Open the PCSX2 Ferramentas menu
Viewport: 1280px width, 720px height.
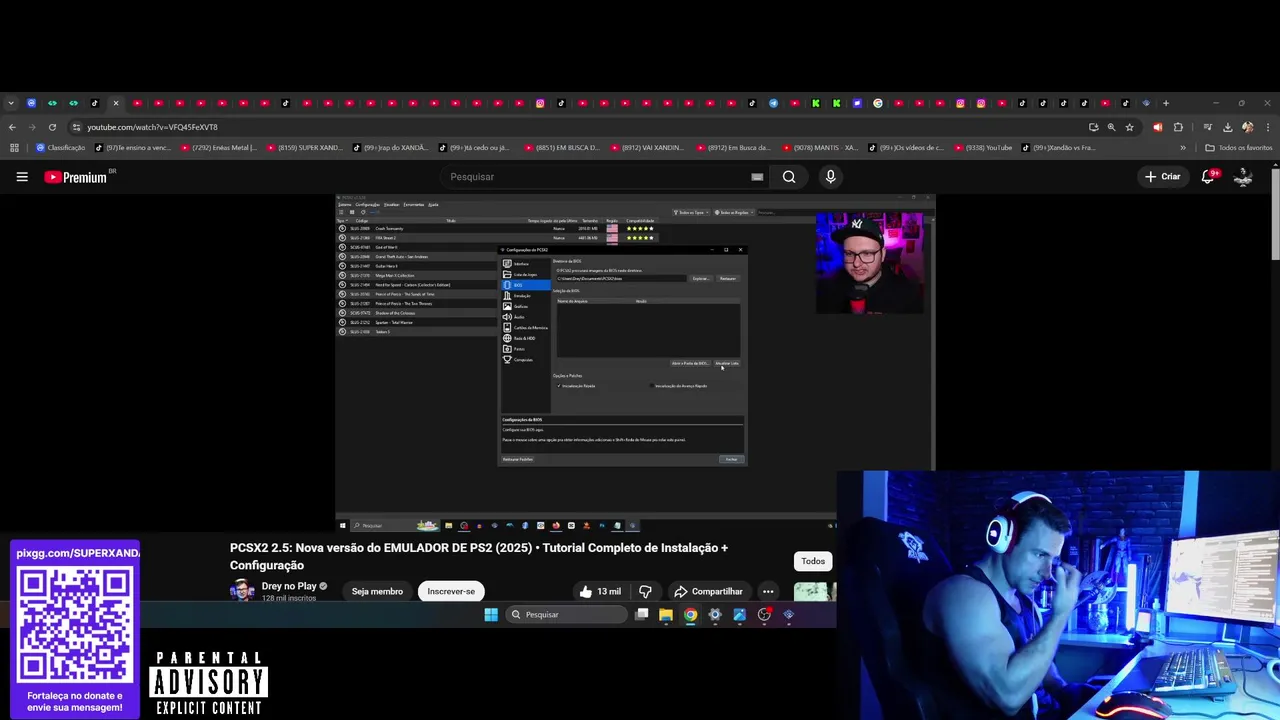coord(414,204)
